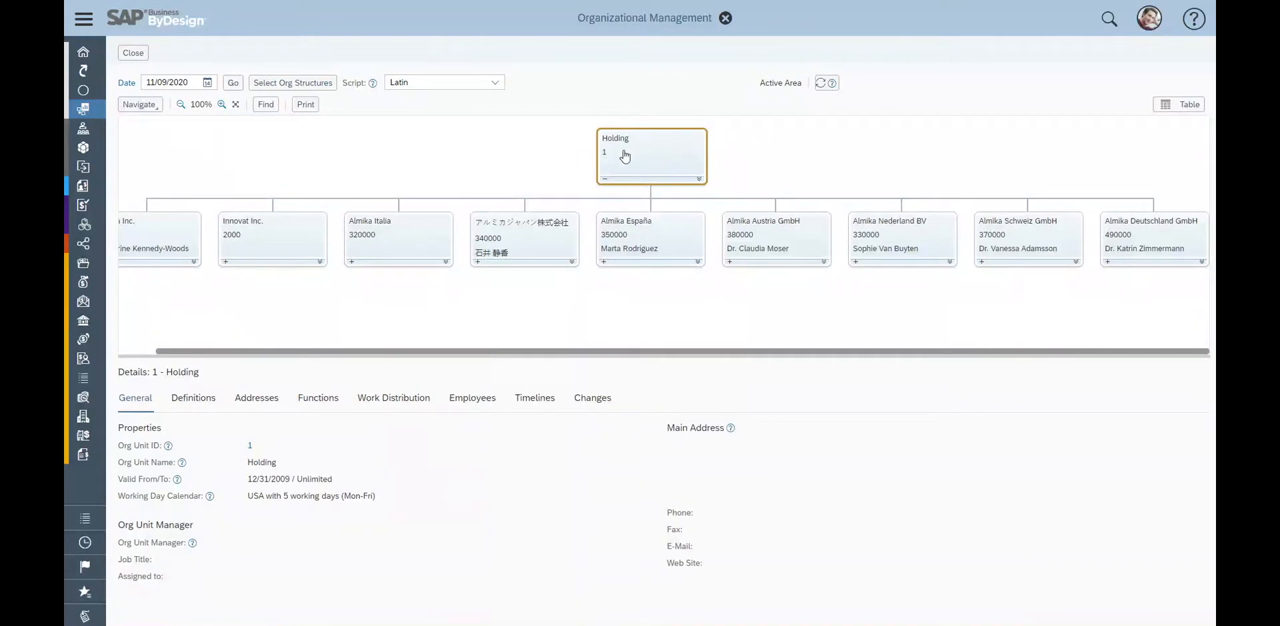This screenshot has width=1280, height=626.
Task: Click the Close button
Action: click(x=133, y=53)
